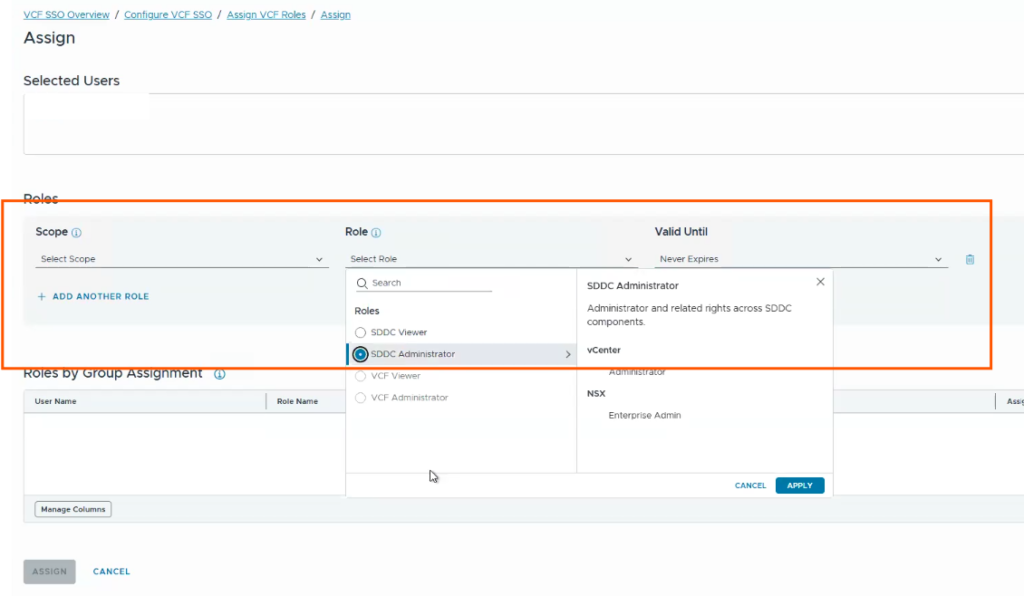Go to Configure VCF SSO breadcrumb
Image resolution: width=1024 pixels, height=596 pixels.
(x=168, y=14)
